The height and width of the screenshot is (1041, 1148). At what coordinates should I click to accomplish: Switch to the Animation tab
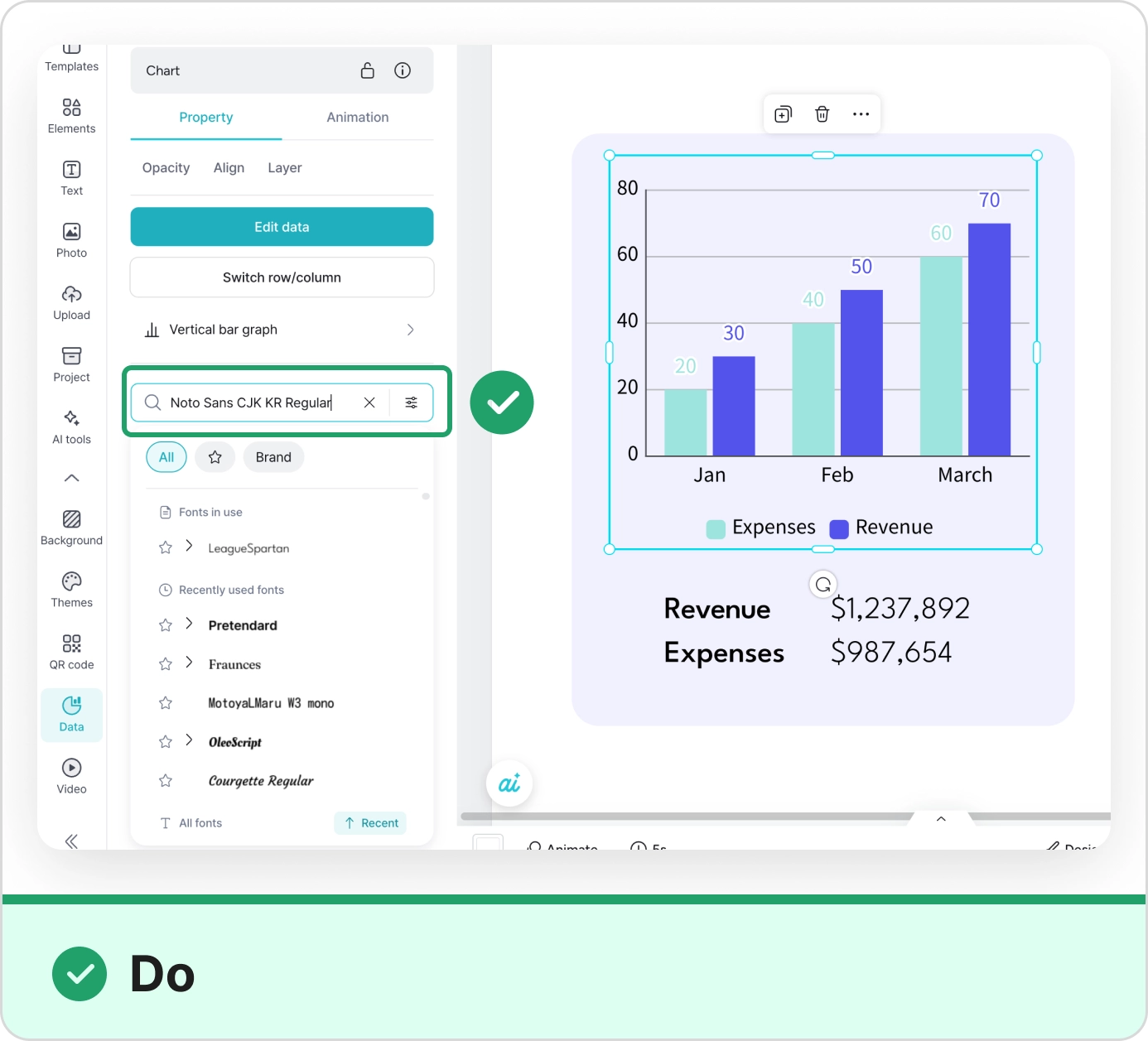pyautogui.click(x=358, y=118)
